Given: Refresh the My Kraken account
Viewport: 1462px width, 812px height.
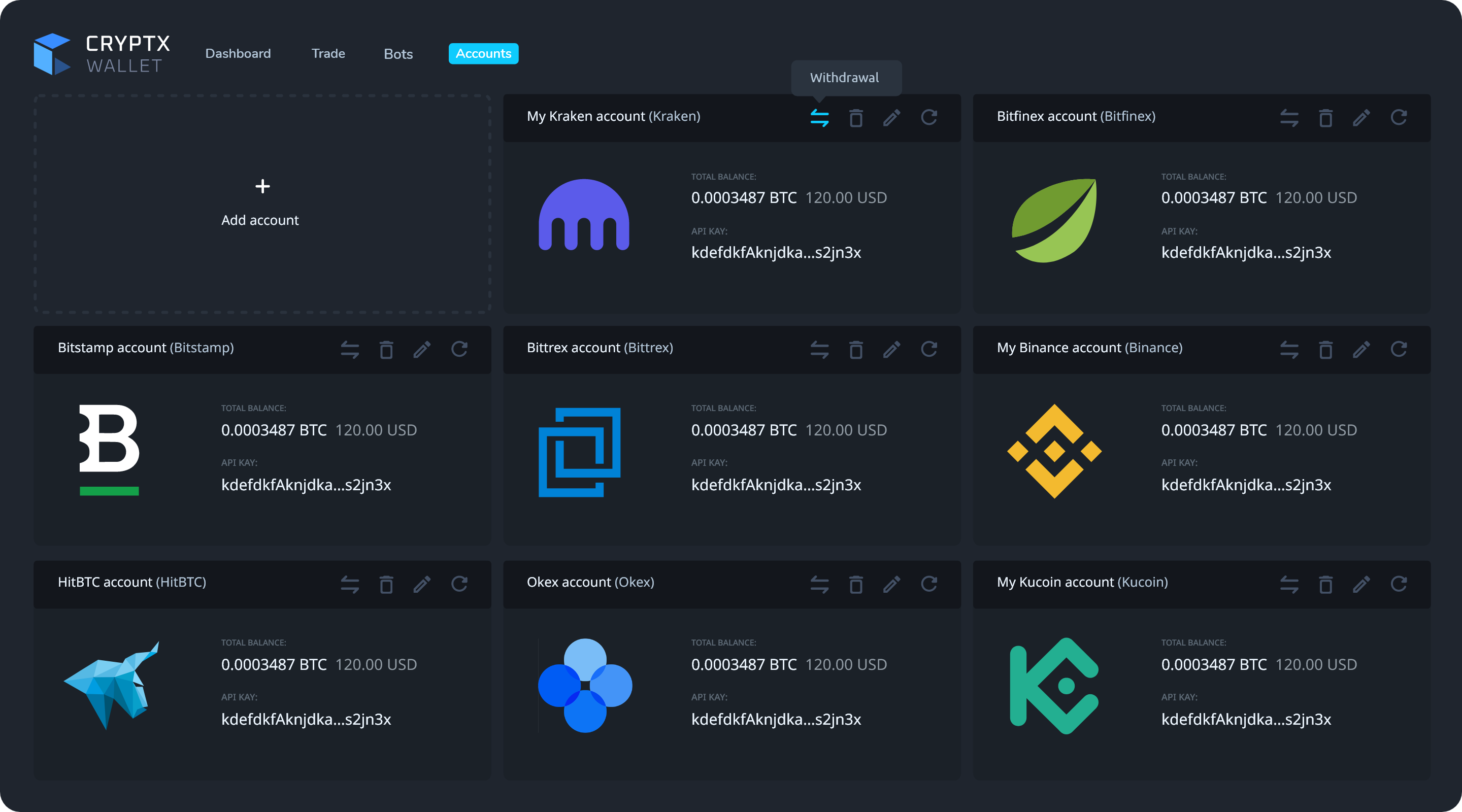Looking at the screenshot, I should coord(929,117).
